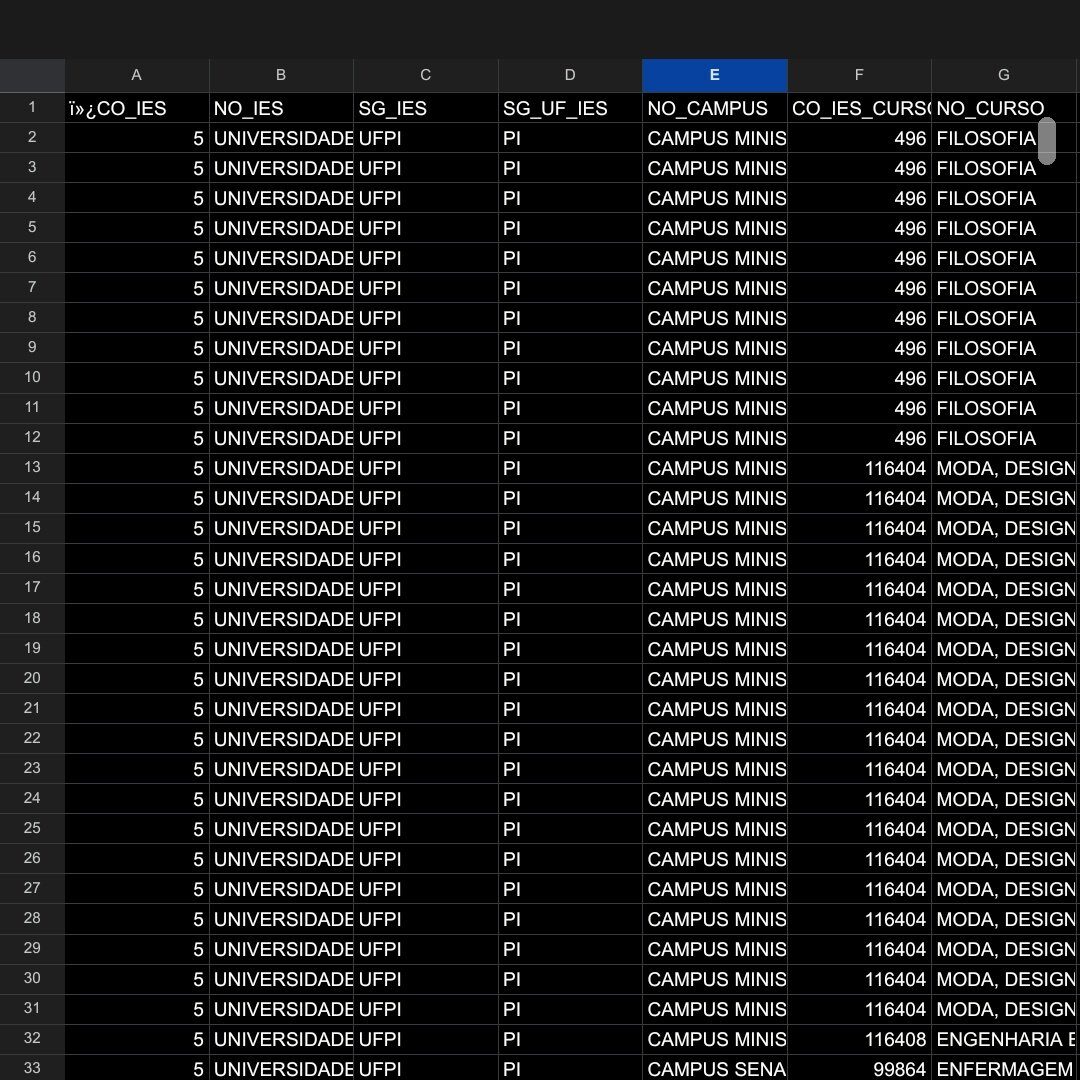Screen dimensions: 1080x1080
Task: Click the select-all corner box
Action: [x=32, y=75]
